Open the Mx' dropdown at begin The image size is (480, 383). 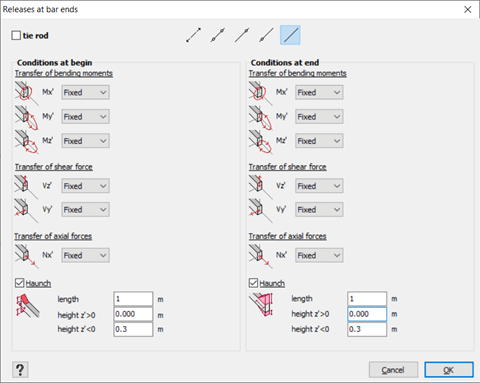(85, 92)
